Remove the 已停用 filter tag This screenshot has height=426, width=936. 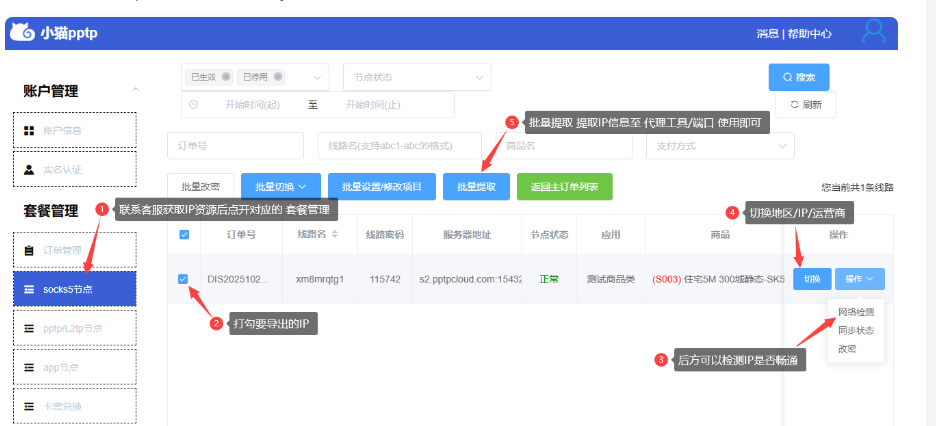tap(278, 76)
